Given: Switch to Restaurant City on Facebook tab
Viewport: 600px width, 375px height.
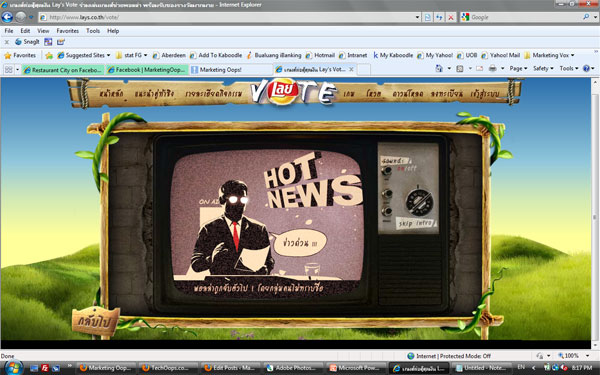Looking at the screenshot, I should click(x=63, y=70).
